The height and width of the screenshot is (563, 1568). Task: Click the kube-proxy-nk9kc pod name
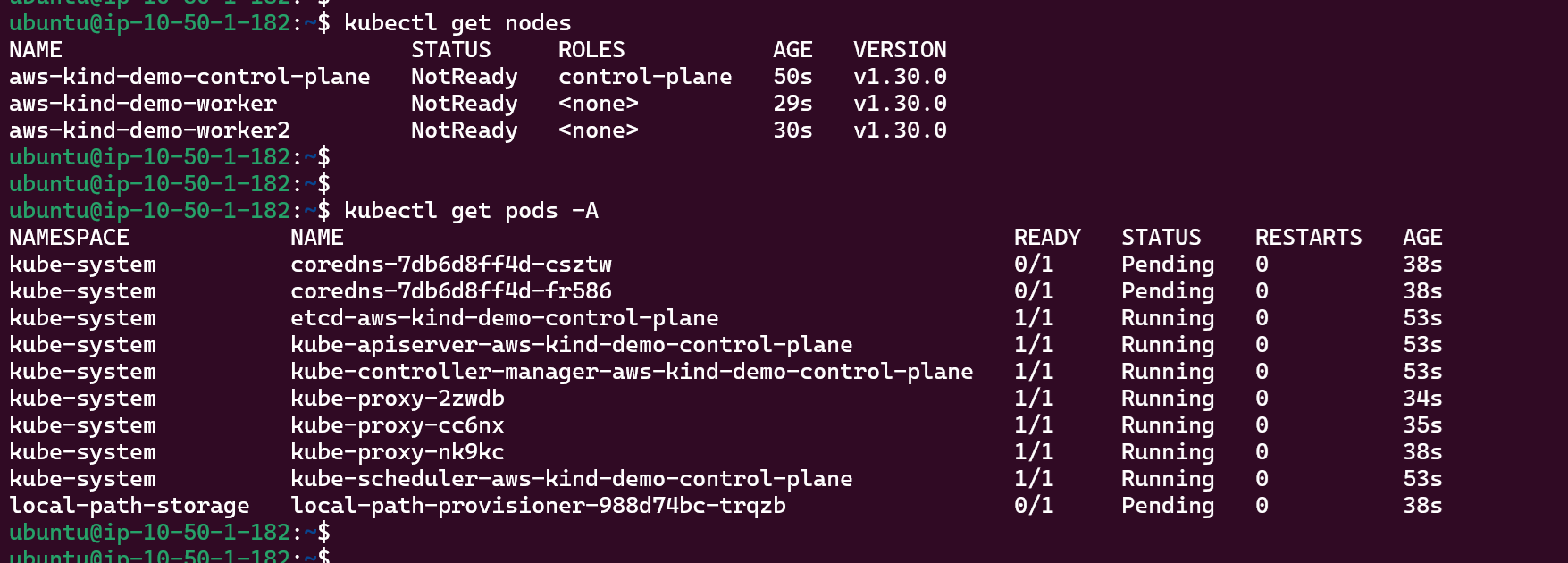(x=398, y=452)
